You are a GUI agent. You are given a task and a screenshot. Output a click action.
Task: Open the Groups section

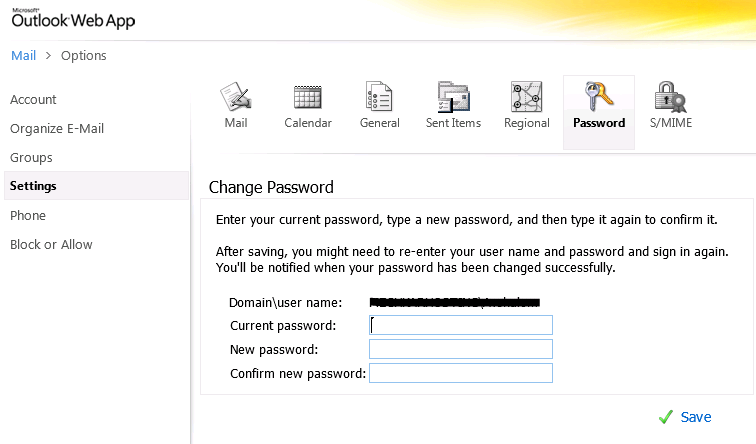[x=31, y=157]
